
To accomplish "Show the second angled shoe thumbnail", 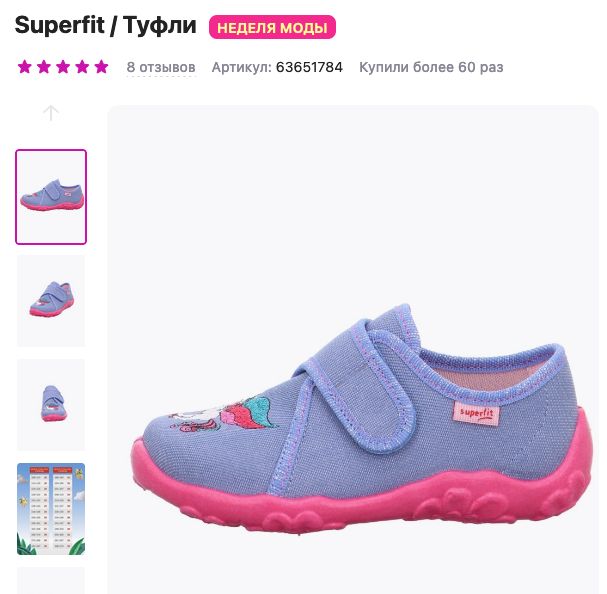I will [51, 300].
